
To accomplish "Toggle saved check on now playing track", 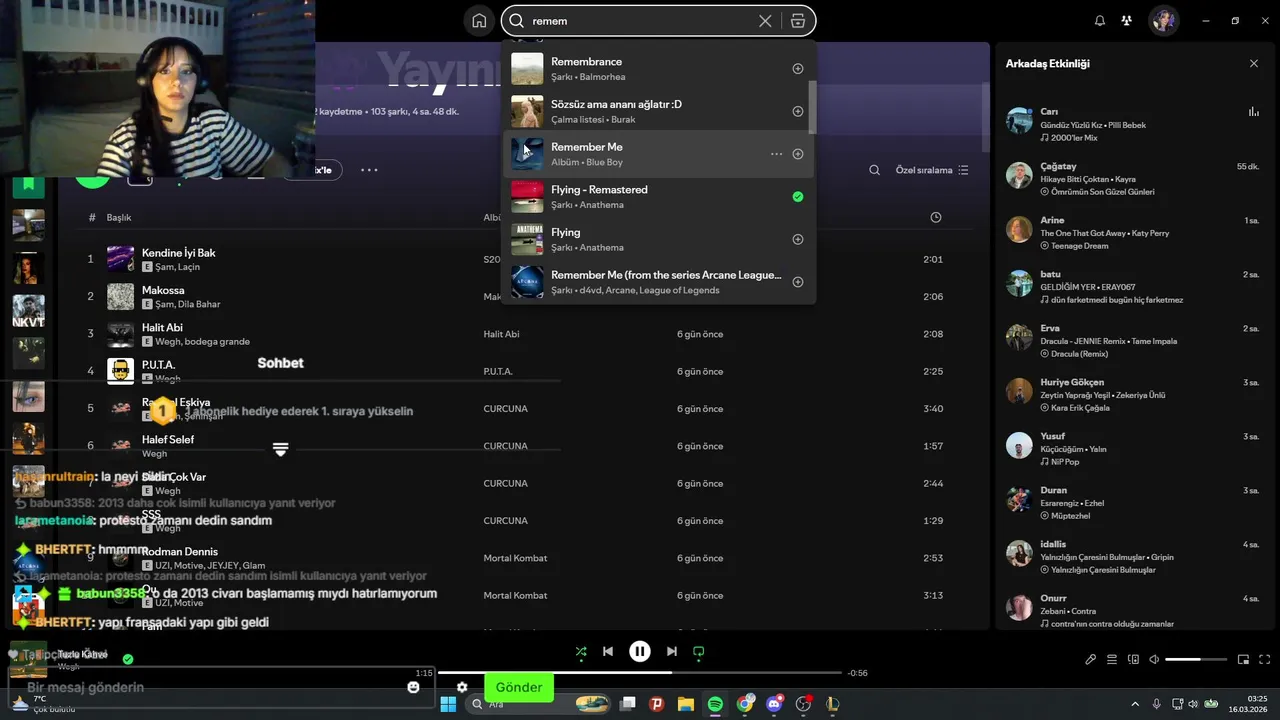I will point(128,659).
